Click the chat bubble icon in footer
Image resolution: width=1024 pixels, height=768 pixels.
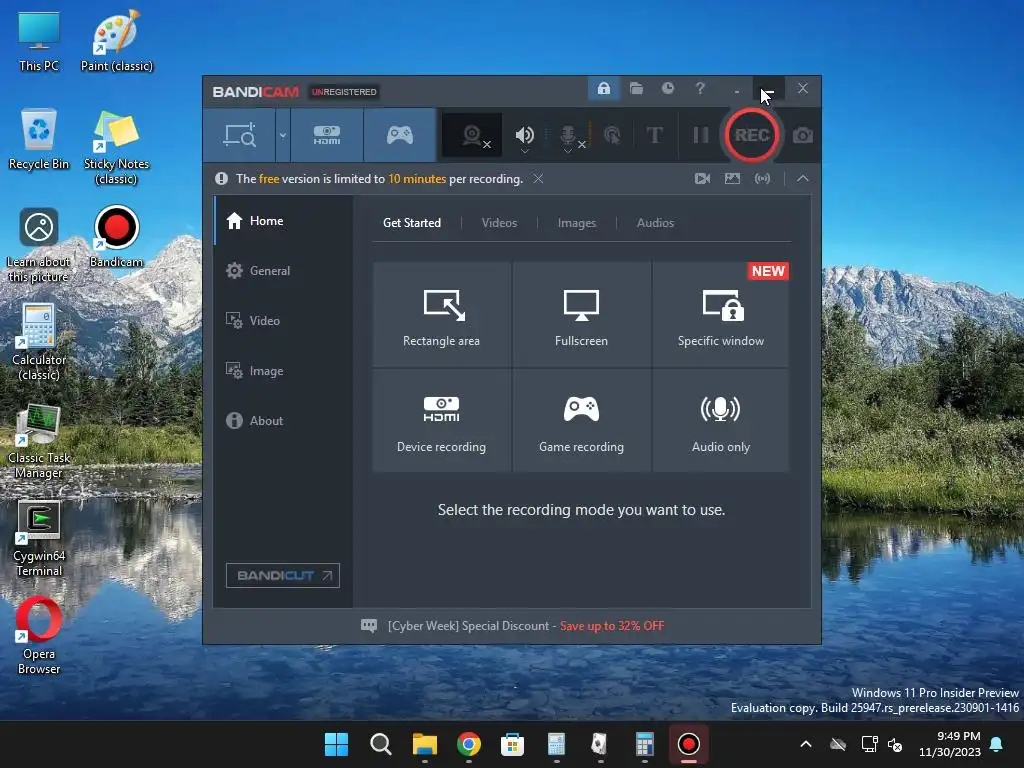tap(369, 626)
